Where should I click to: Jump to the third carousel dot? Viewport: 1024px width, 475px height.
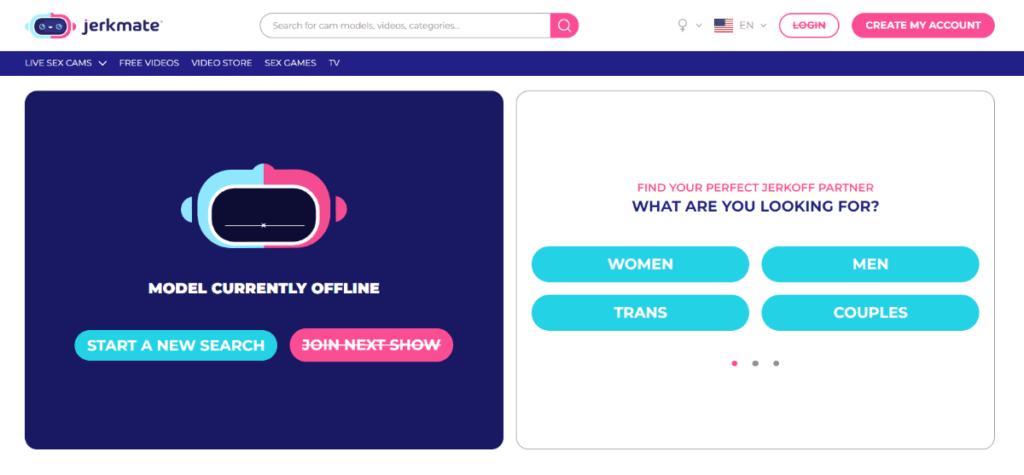click(776, 363)
